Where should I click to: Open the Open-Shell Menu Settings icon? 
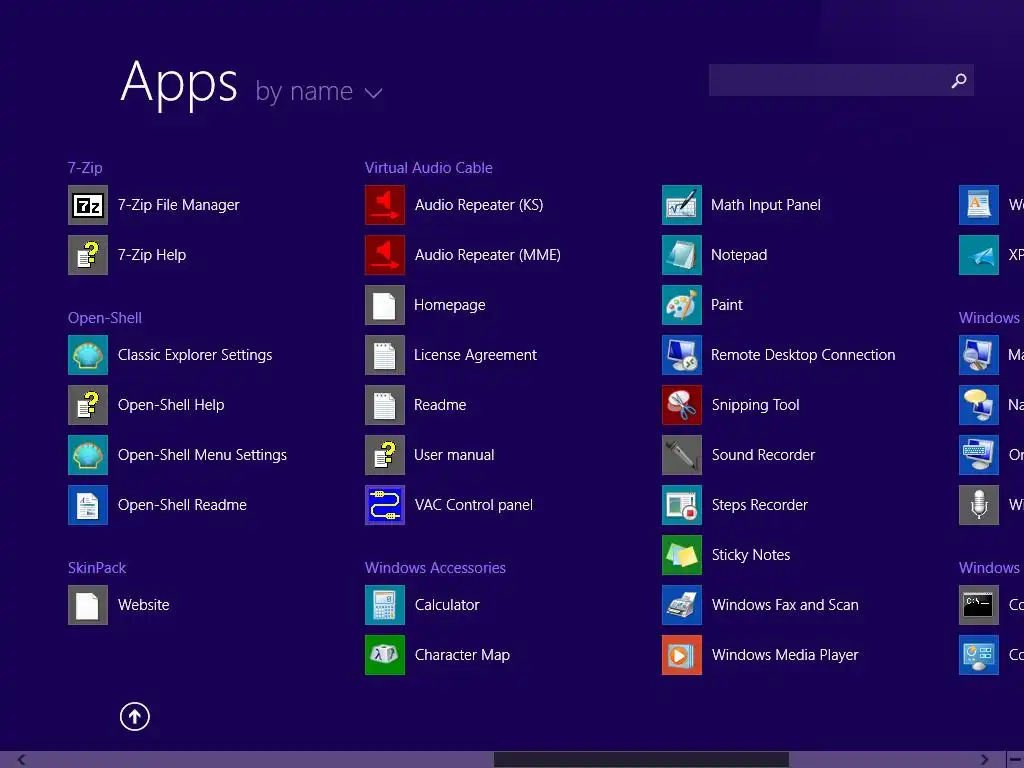[88, 455]
